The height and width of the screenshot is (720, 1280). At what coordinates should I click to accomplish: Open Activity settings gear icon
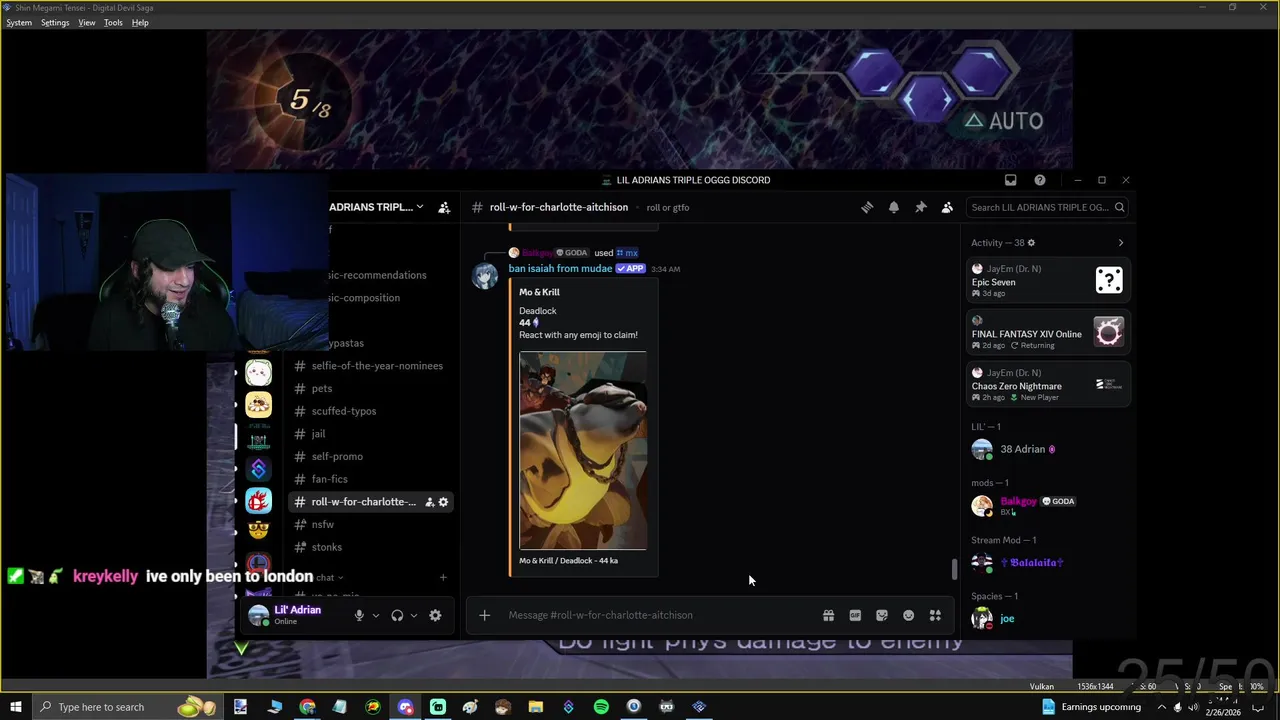1031,243
